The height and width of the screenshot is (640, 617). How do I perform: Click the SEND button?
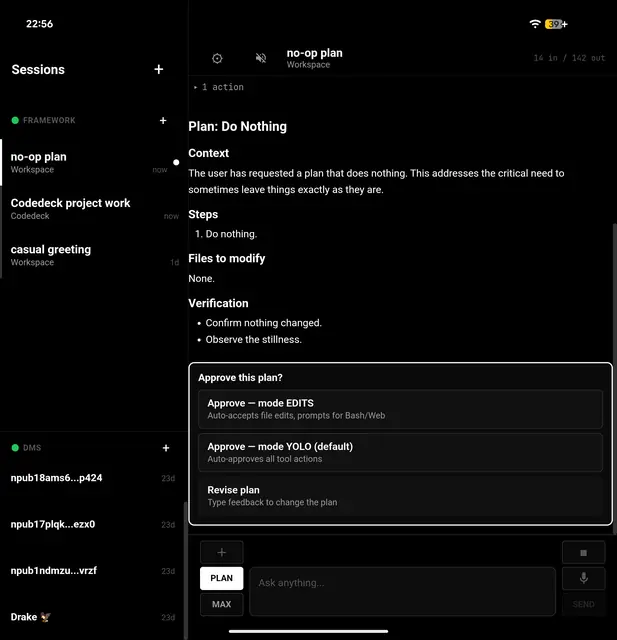(584, 604)
